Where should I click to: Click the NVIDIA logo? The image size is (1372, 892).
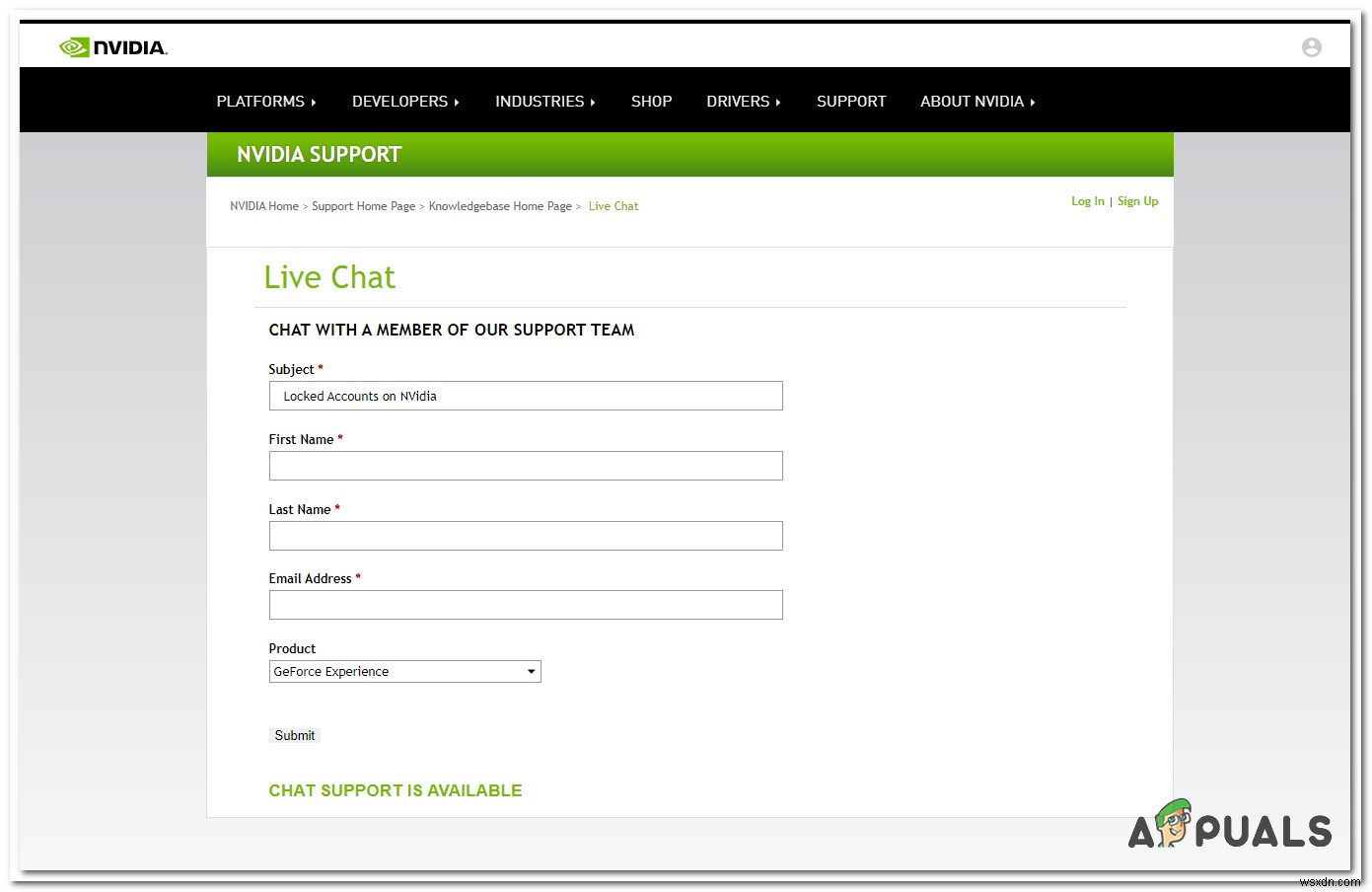pyautogui.click(x=113, y=47)
